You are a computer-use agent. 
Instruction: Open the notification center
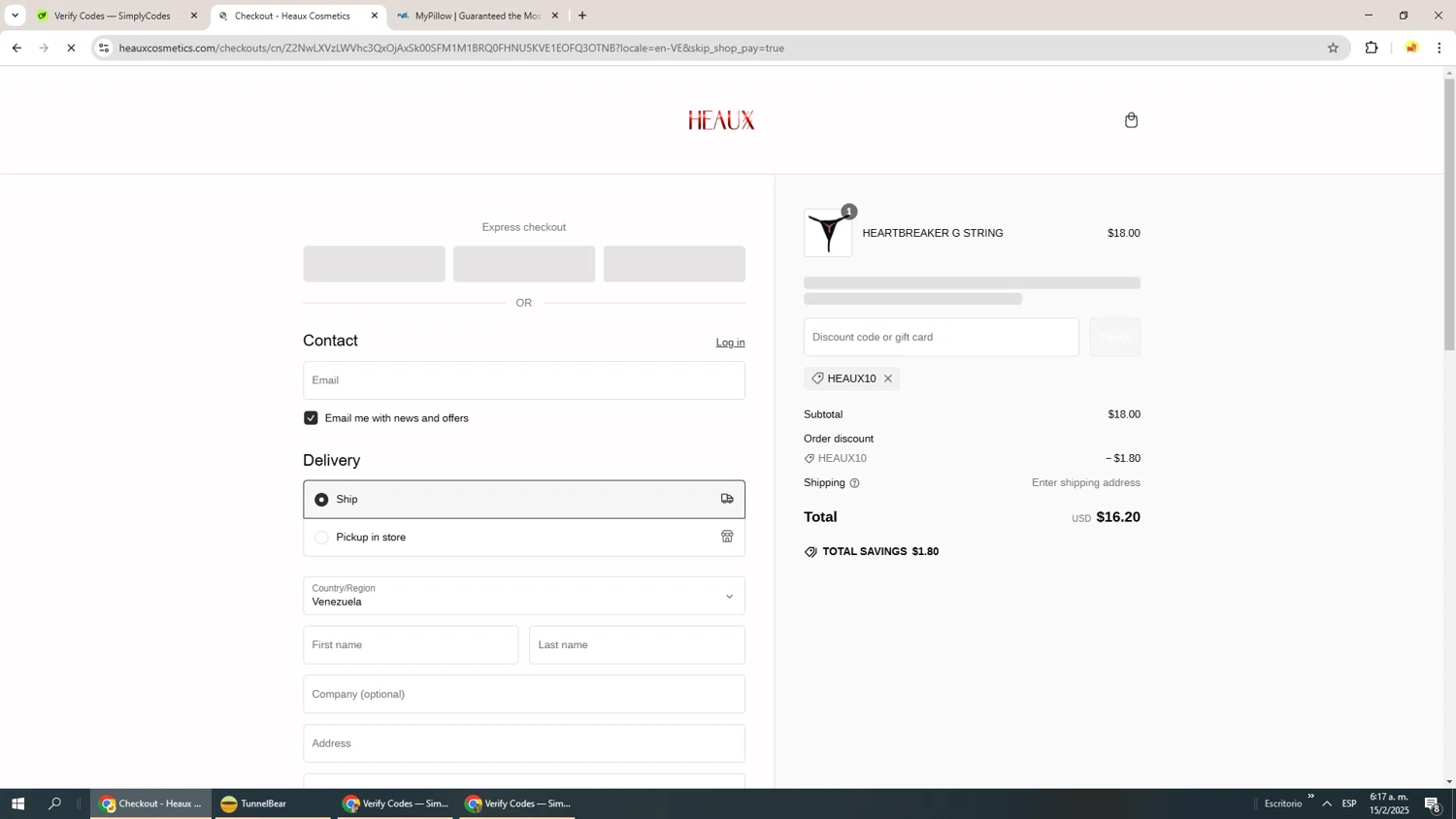click(1433, 803)
